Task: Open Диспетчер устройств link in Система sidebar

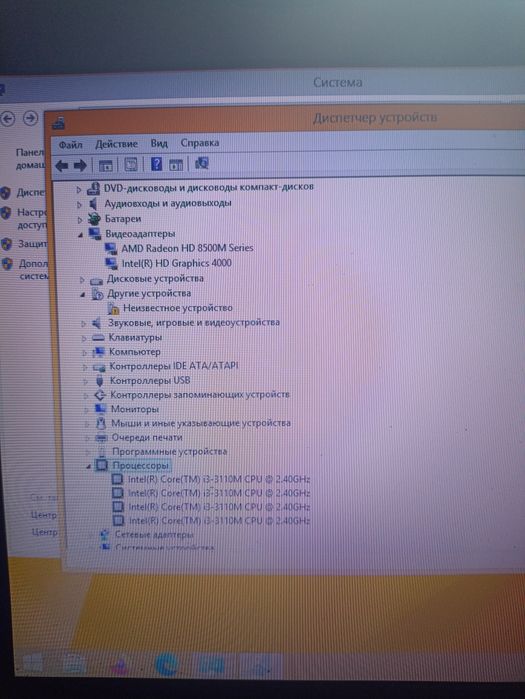Action: 30,192
